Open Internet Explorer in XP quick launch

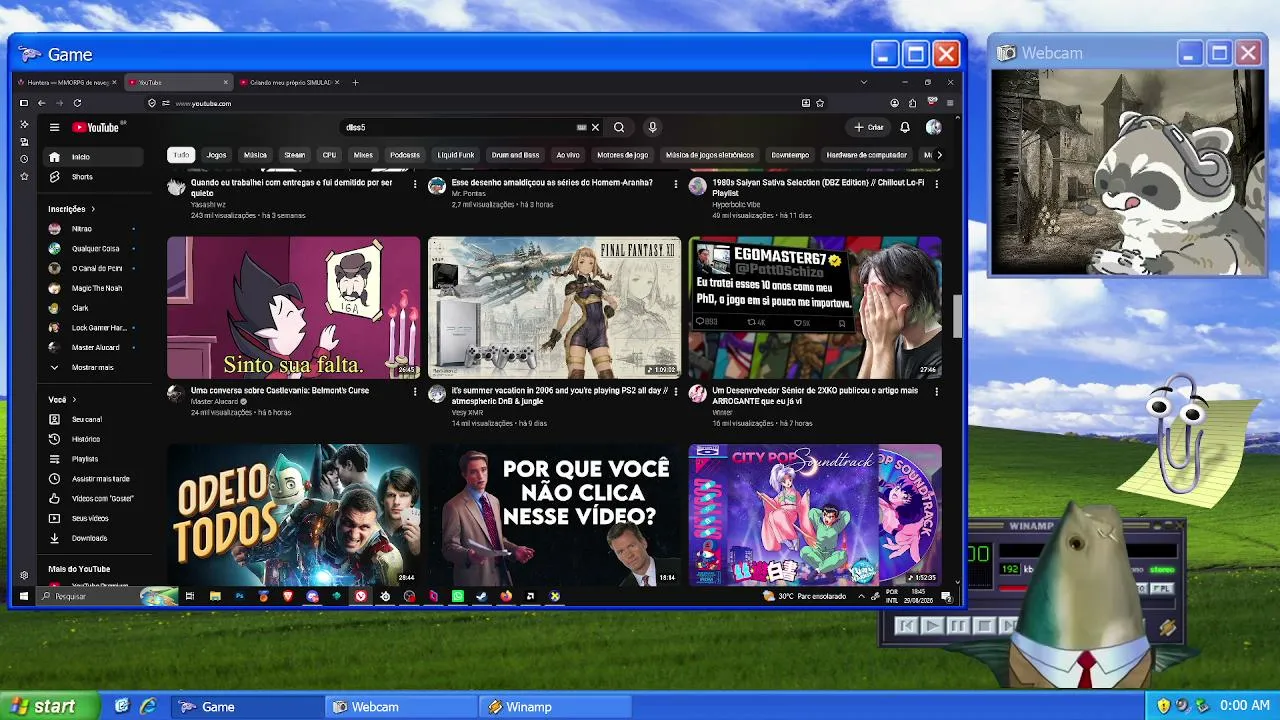coord(148,706)
